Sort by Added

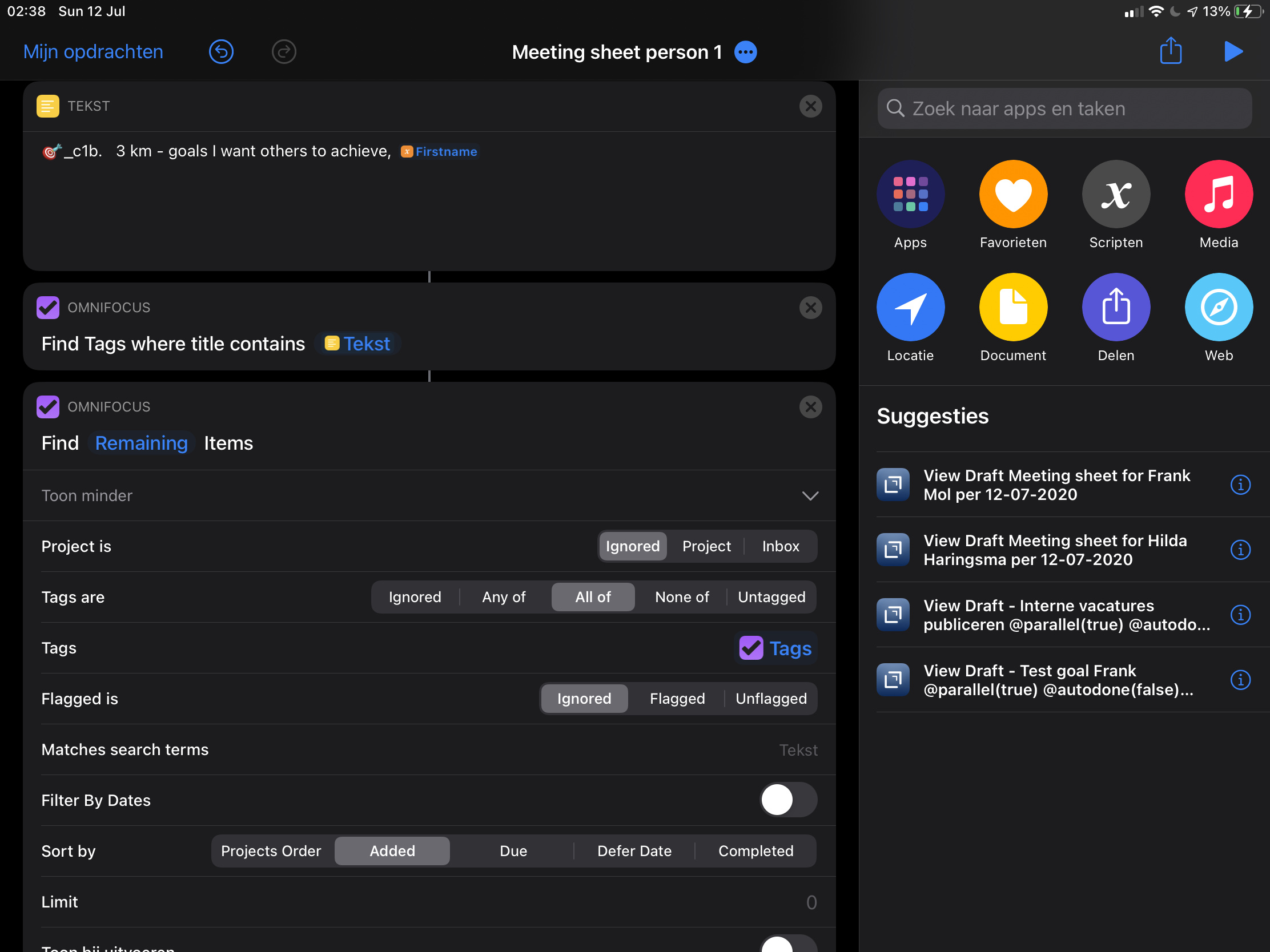392,852
